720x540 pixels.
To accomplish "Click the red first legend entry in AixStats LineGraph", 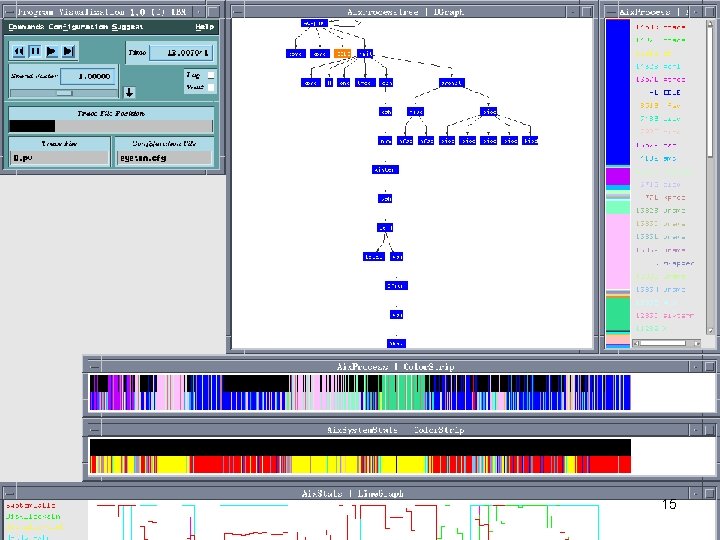I will 30,506.
